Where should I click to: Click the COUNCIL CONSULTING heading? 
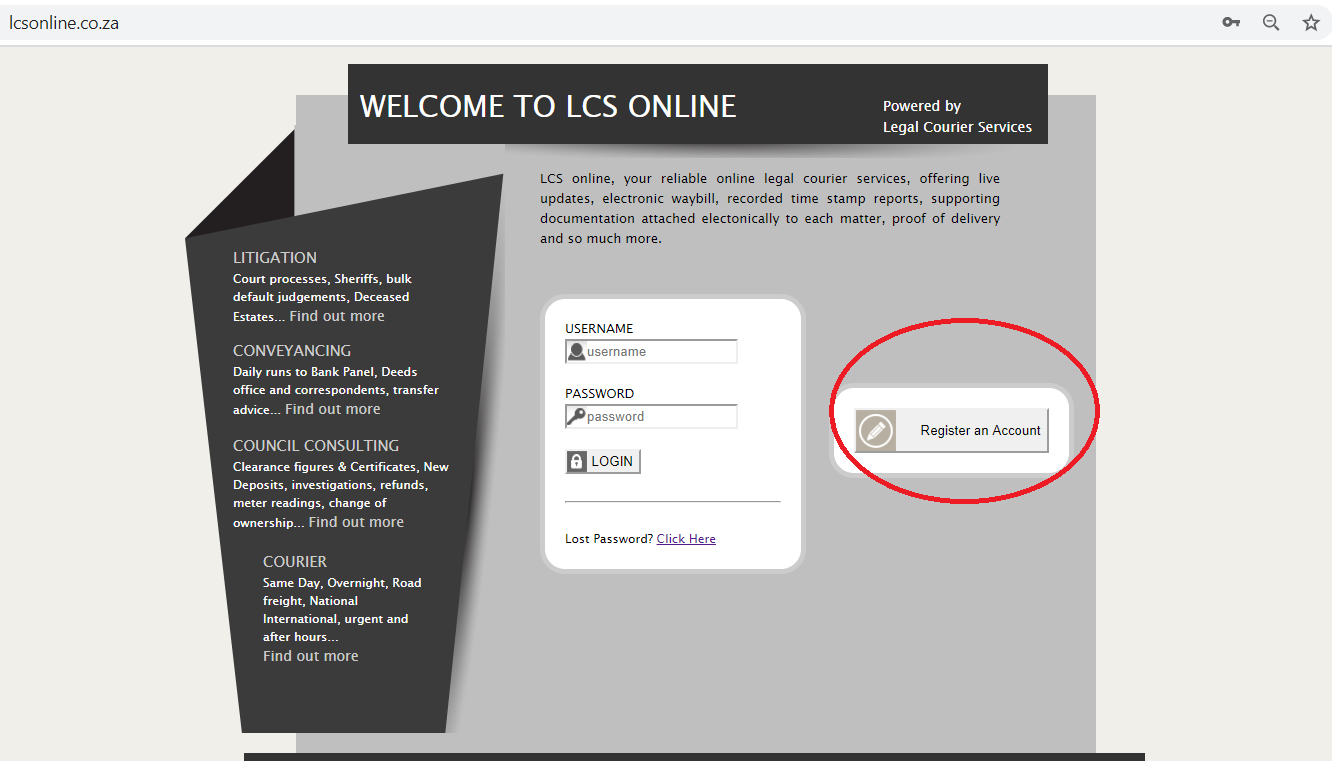316,445
